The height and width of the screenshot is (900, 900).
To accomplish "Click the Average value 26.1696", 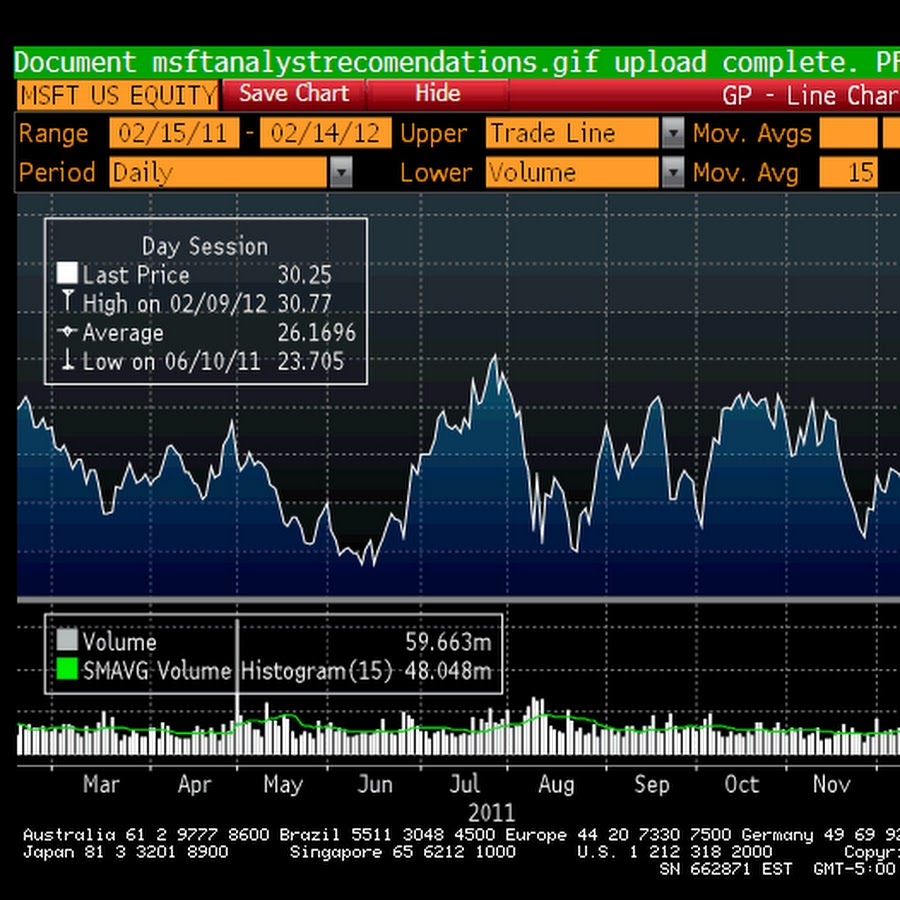I will [317, 333].
